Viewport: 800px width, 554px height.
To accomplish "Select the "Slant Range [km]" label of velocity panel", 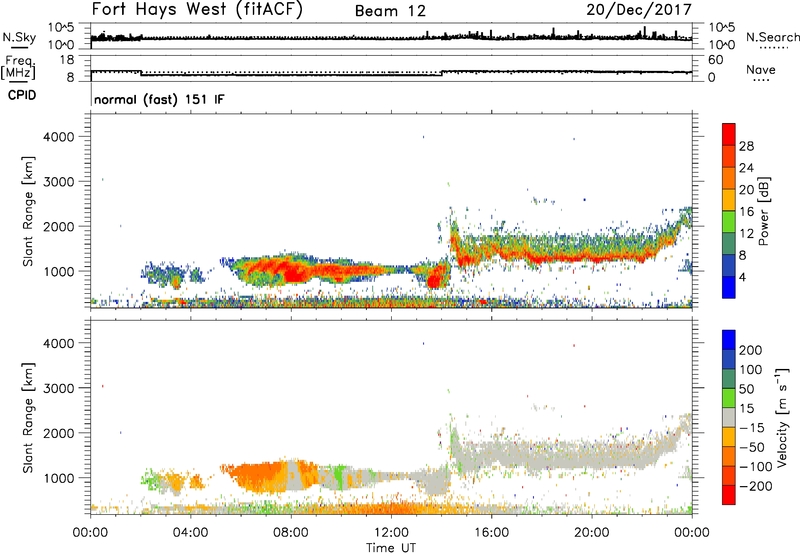I will [28, 418].
